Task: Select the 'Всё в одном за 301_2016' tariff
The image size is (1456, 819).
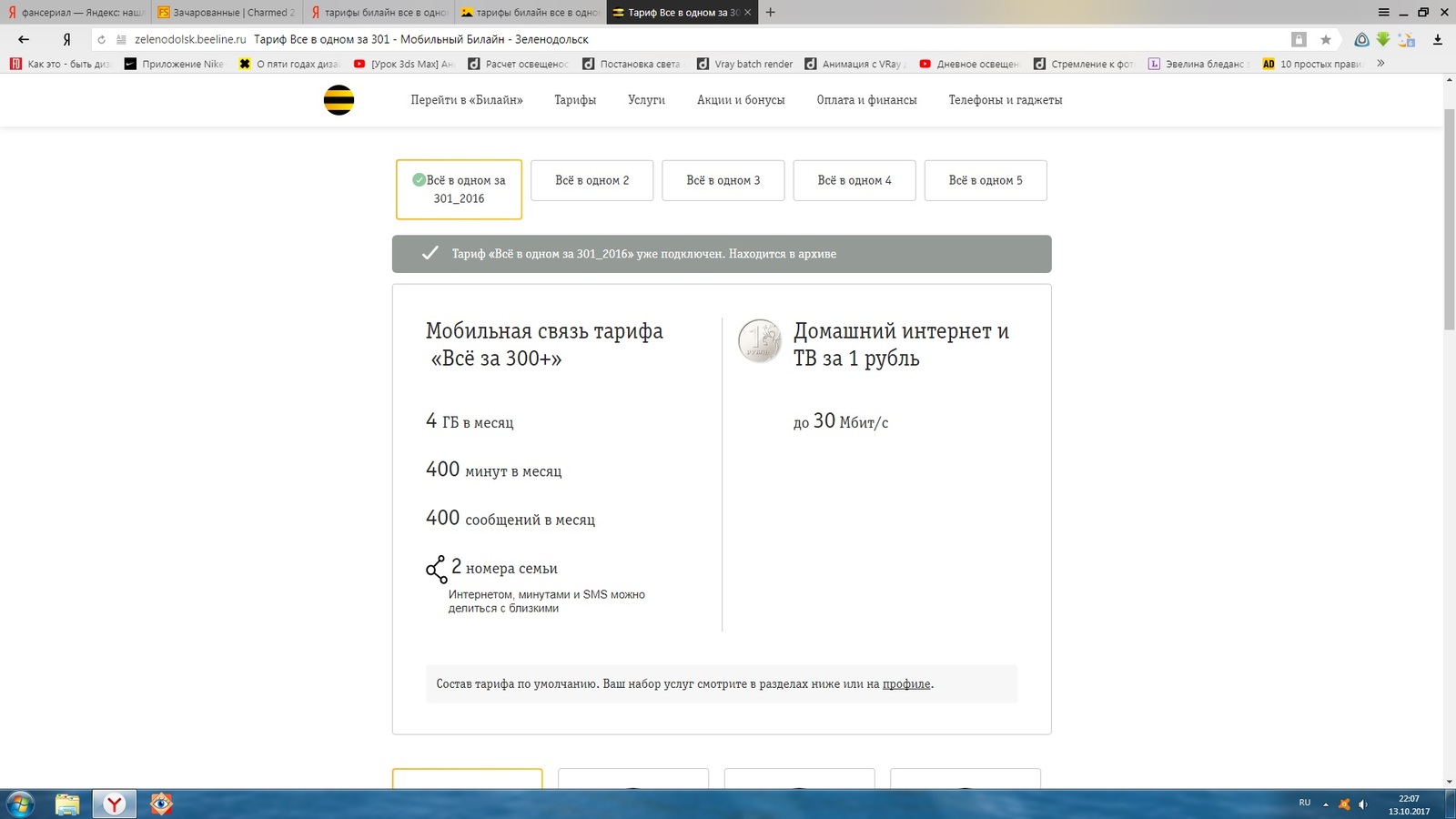Action: tap(459, 189)
